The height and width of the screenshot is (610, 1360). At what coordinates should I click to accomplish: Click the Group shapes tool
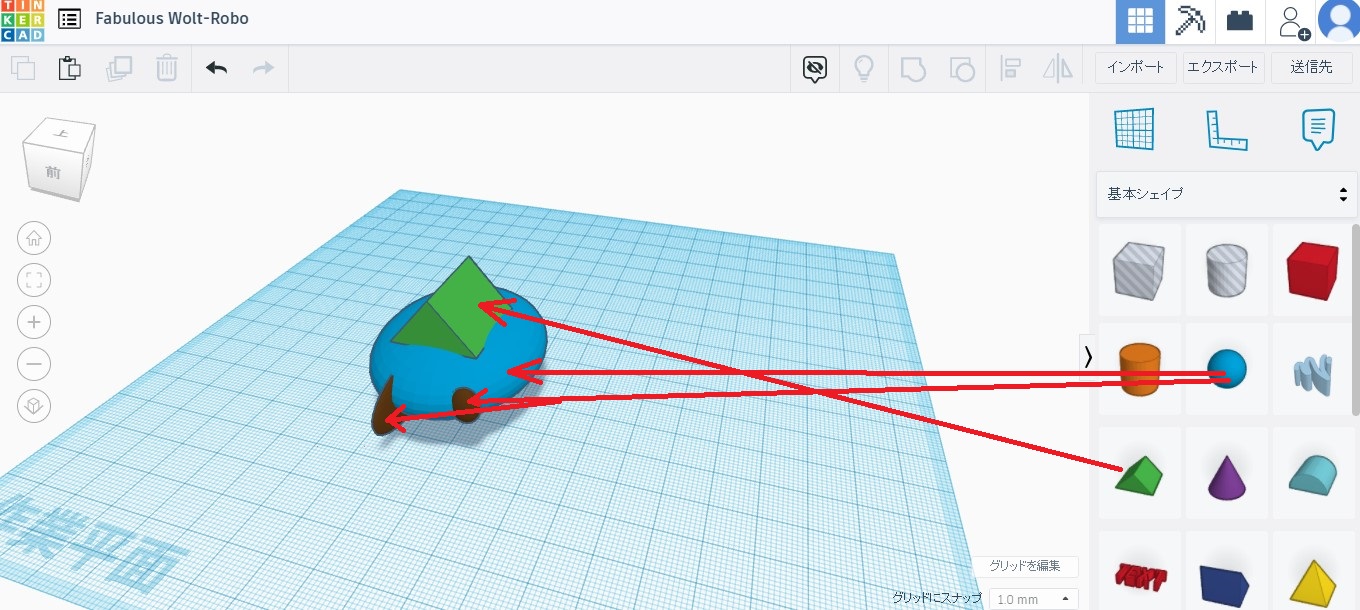912,68
